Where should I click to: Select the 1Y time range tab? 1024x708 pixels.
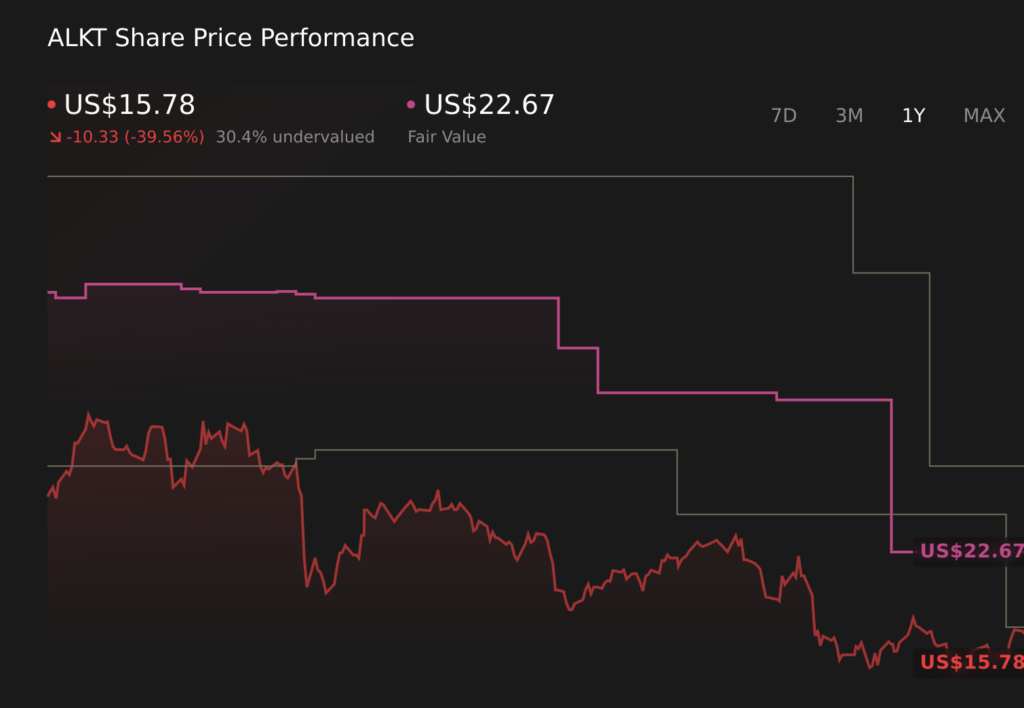click(913, 116)
